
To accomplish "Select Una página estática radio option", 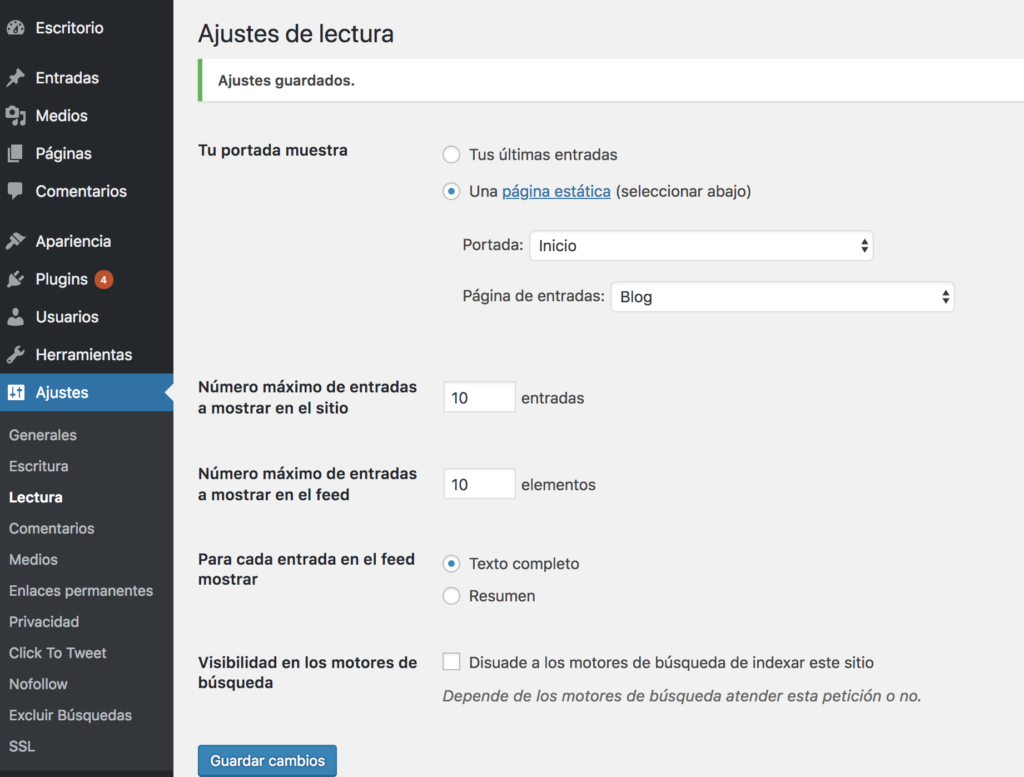I will tap(451, 191).
